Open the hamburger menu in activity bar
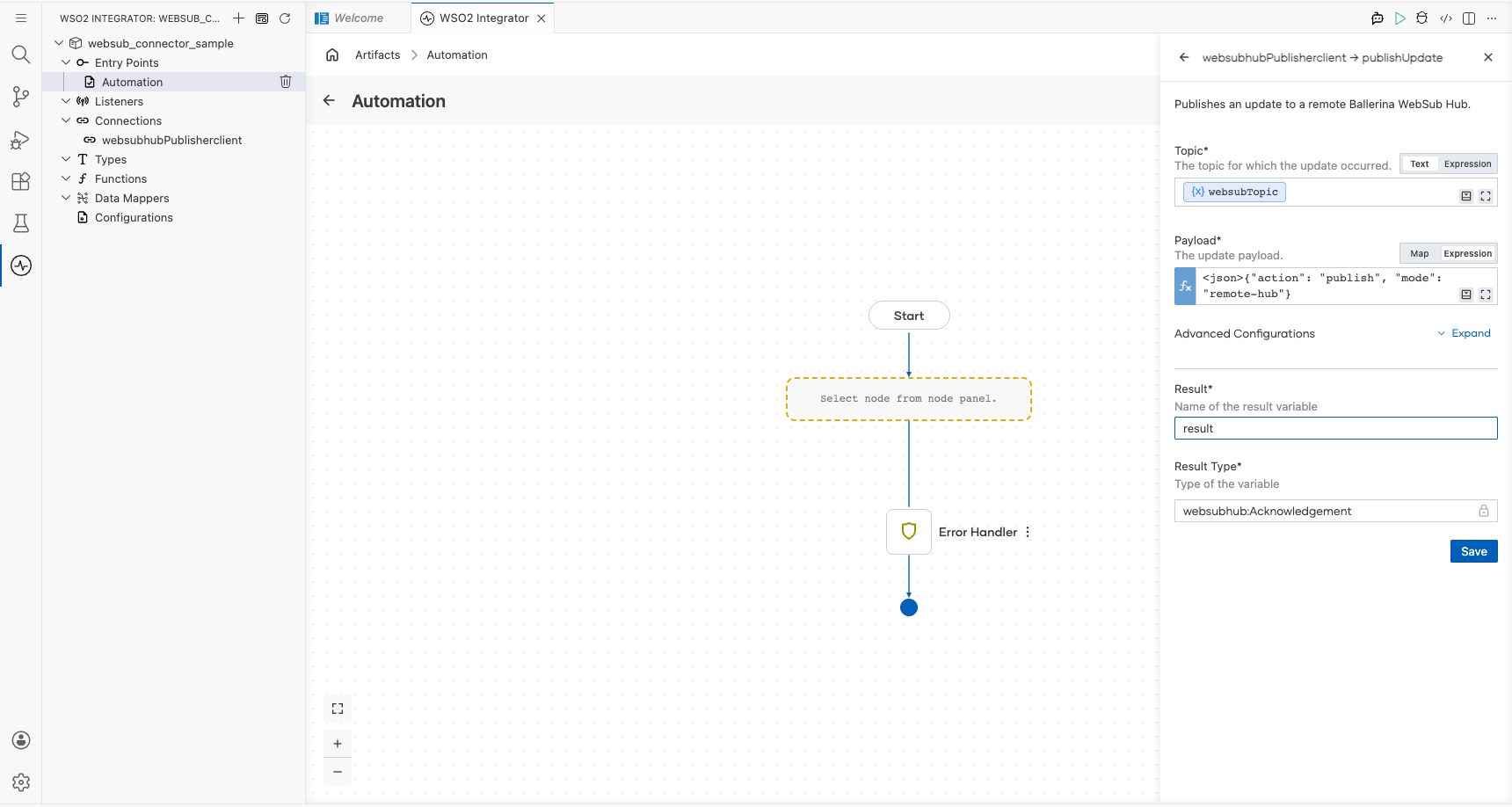 pyautogui.click(x=21, y=18)
